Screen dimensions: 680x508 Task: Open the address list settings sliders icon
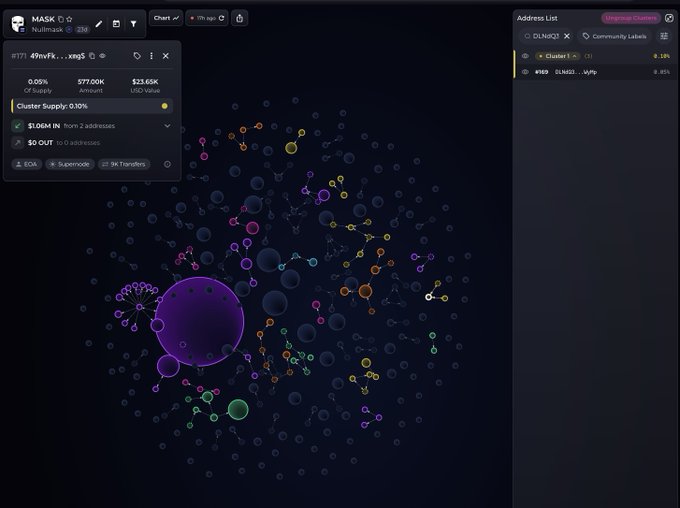664,36
